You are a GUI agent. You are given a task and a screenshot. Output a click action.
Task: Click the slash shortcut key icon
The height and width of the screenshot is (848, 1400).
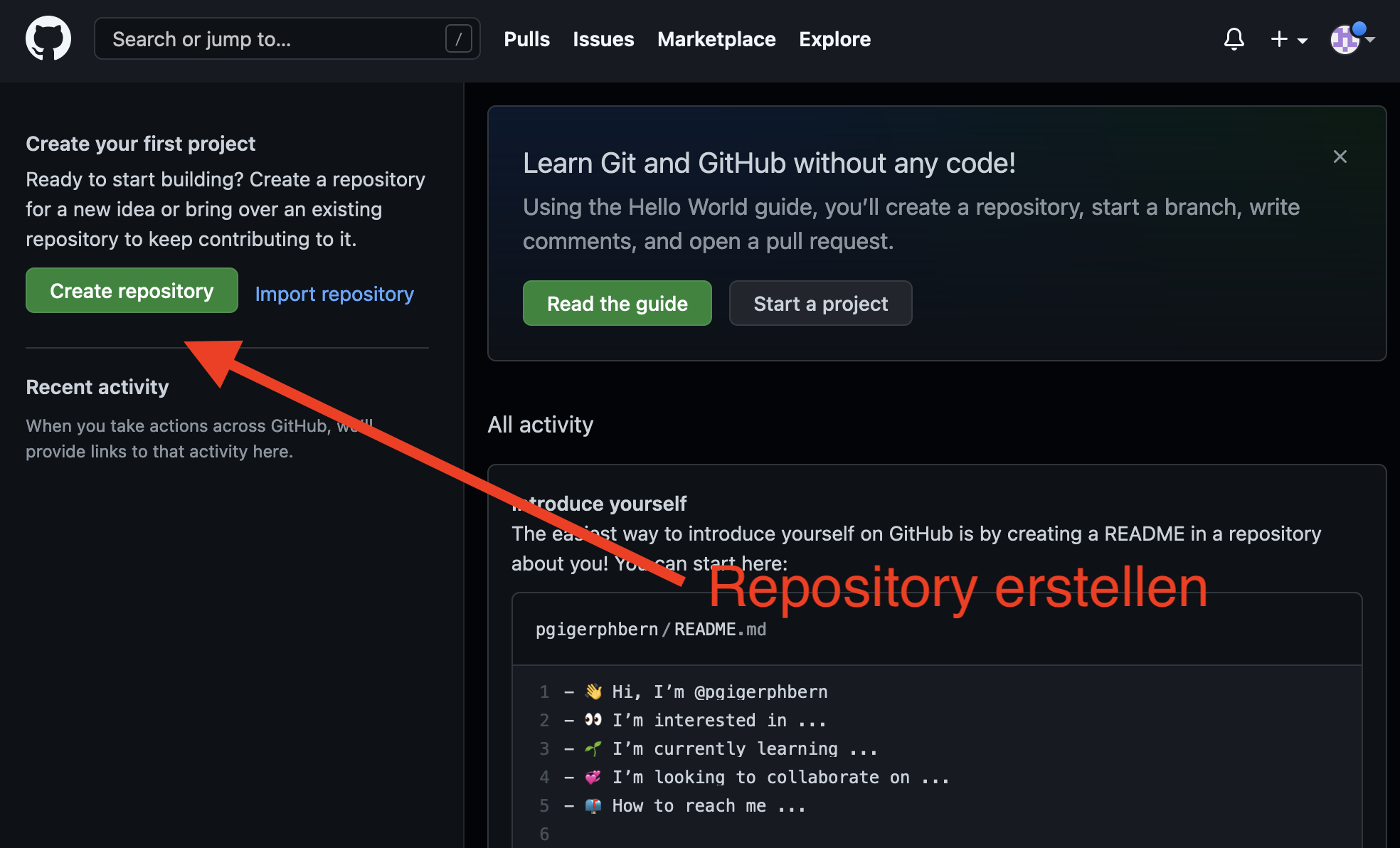(x=458, y=39)
